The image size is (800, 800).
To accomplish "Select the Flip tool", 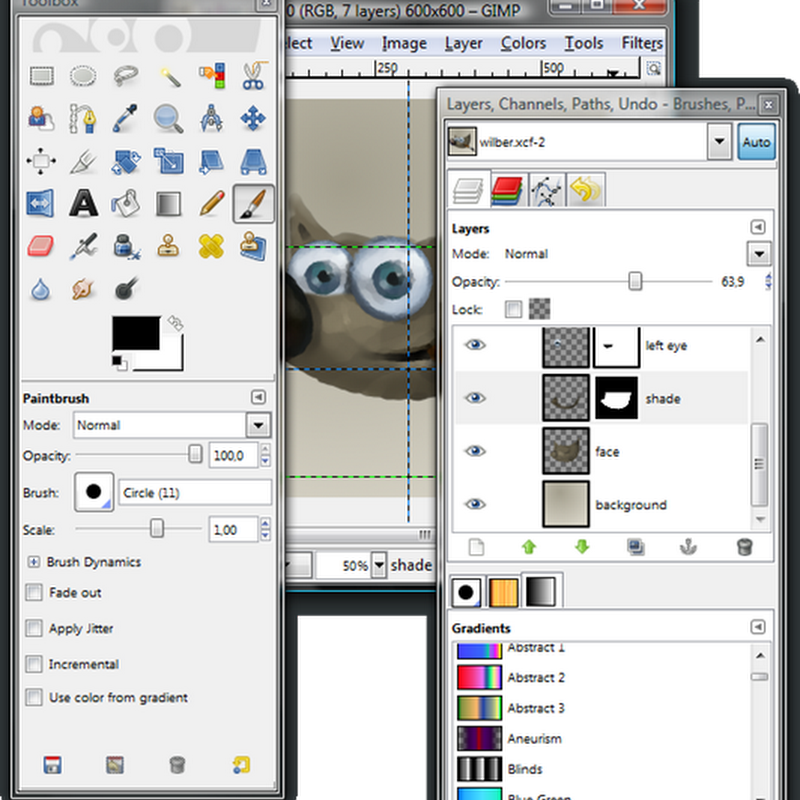I will (41, 204).
